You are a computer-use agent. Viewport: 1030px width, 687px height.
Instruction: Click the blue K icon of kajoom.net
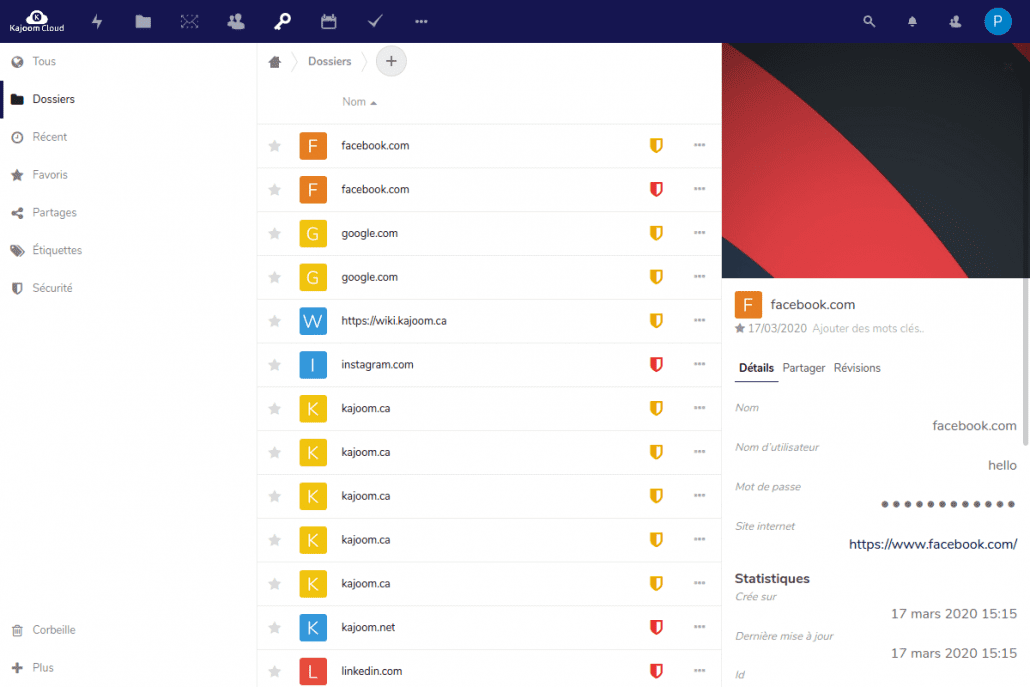pos(313,628)
